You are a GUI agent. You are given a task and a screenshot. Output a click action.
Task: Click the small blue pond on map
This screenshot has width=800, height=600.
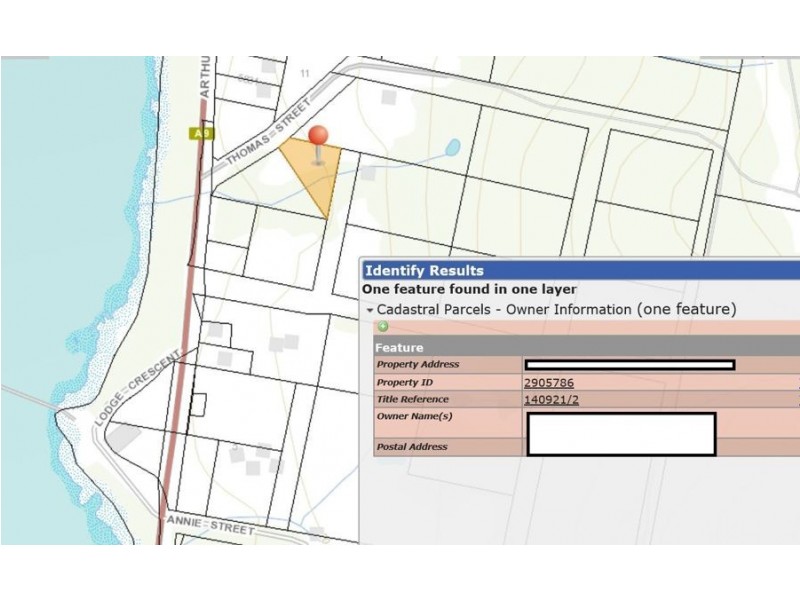(453, 147)
